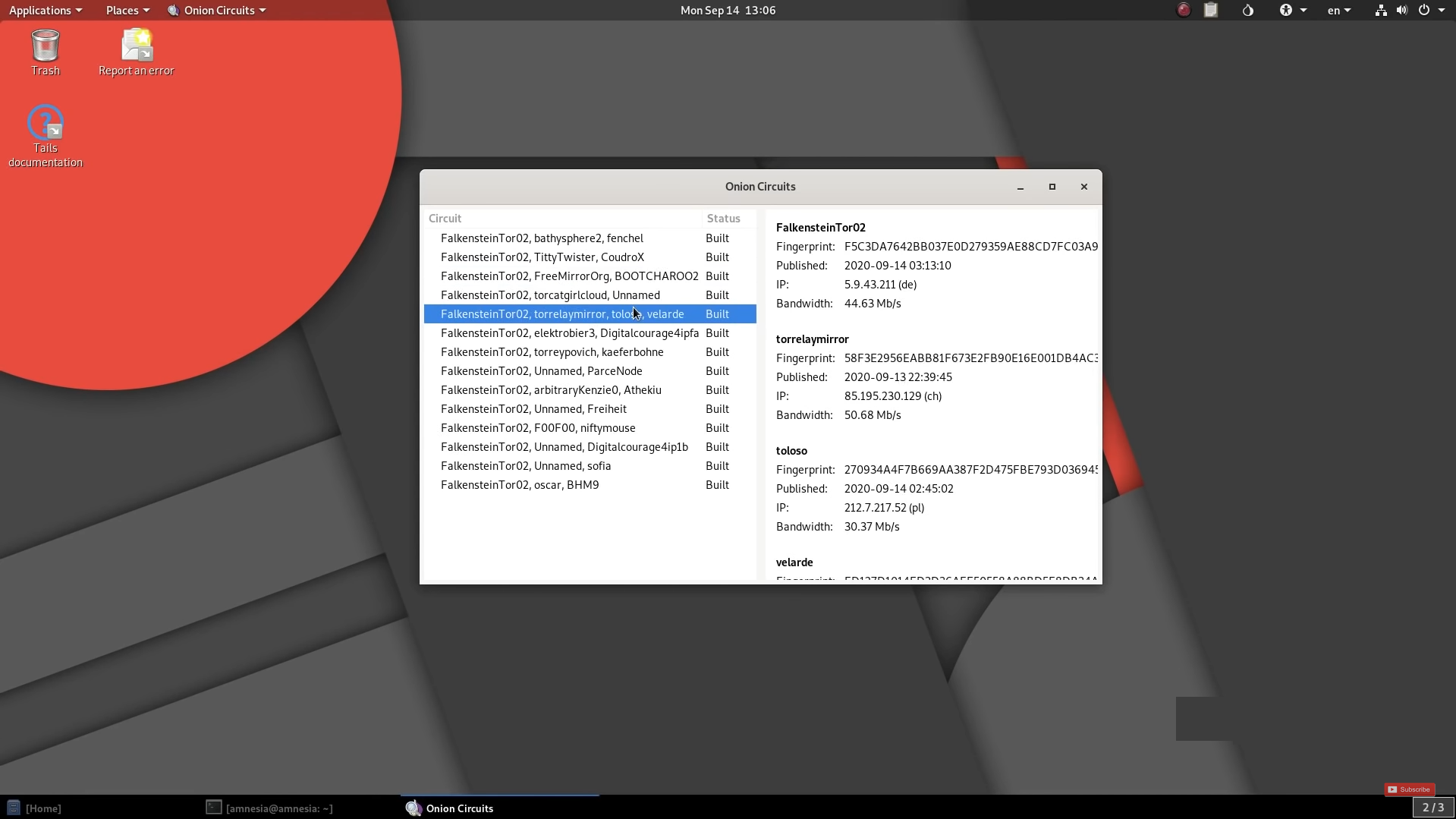Click IP value 5.9.43.211 (de)
The height and width of the screenshot is (819, 1456).
(880, 285)
